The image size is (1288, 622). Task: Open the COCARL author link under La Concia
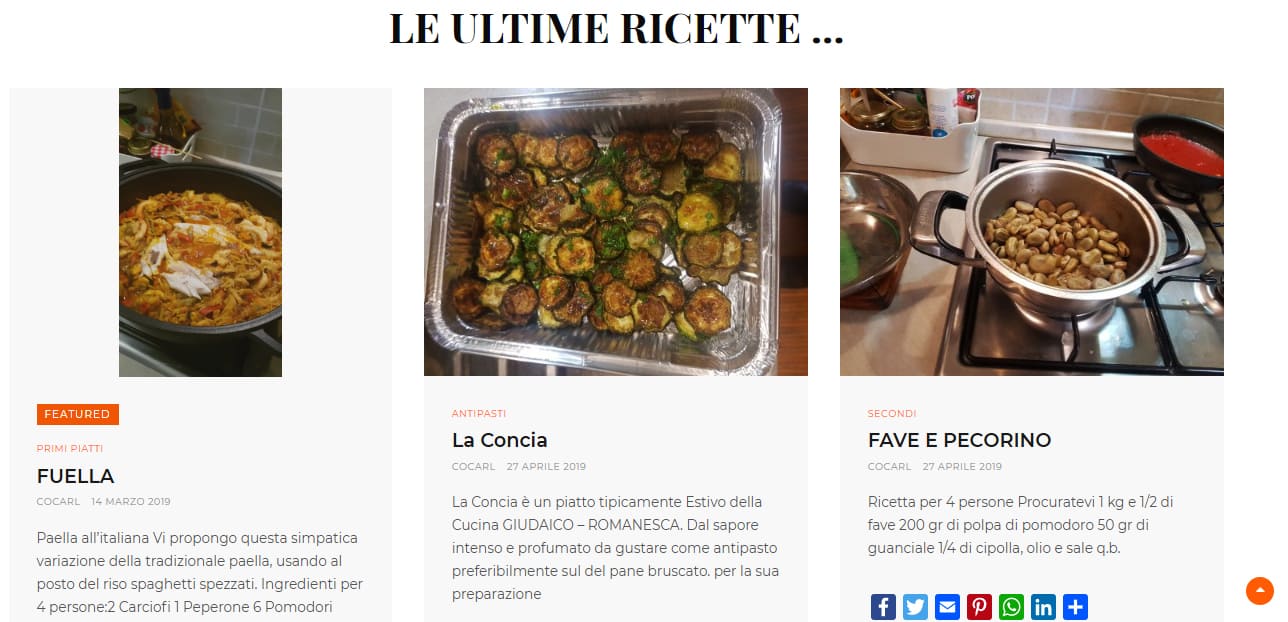pos(474,467)
